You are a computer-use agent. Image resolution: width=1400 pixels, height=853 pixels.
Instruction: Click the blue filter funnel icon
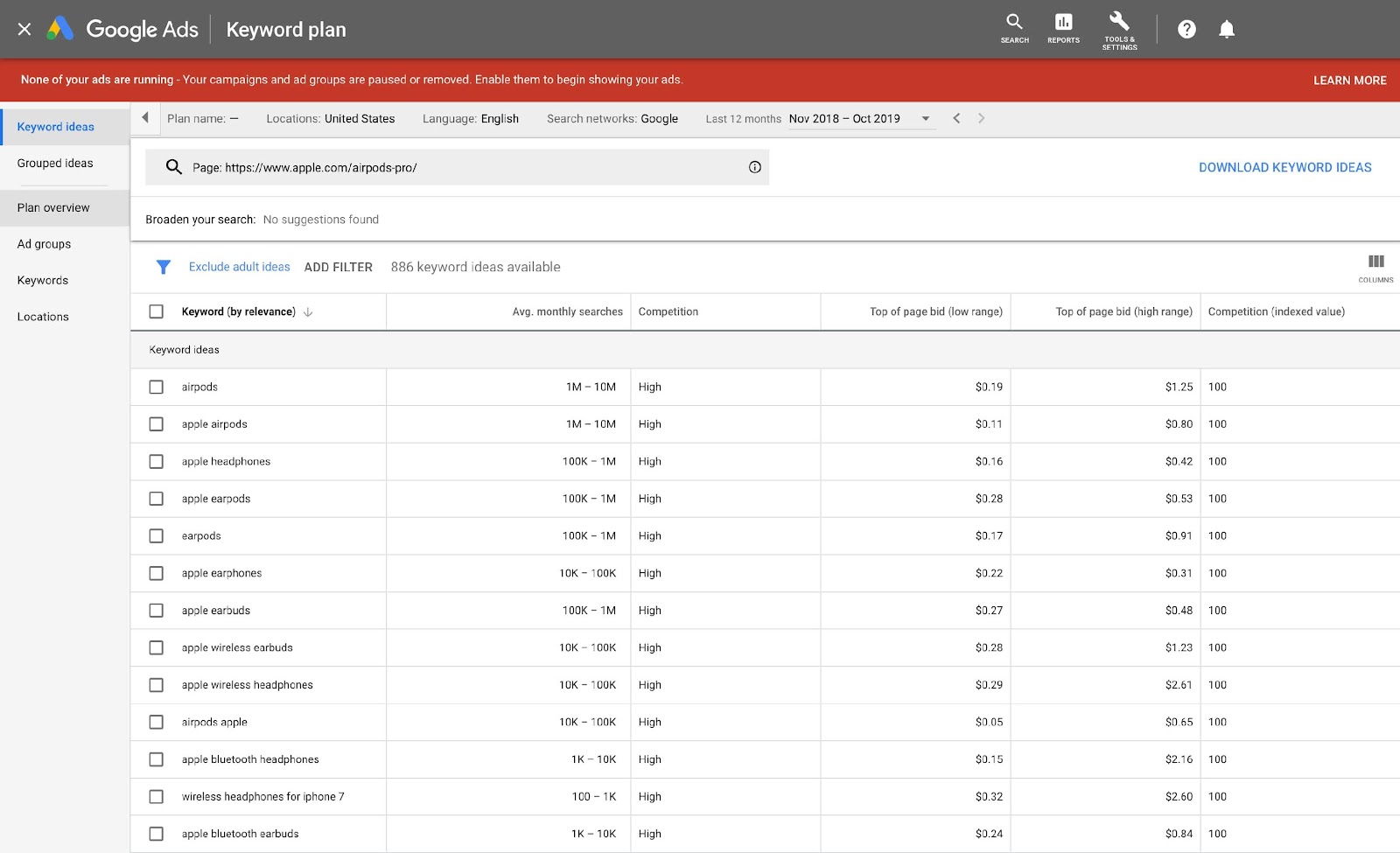click(x=163, y=267)
